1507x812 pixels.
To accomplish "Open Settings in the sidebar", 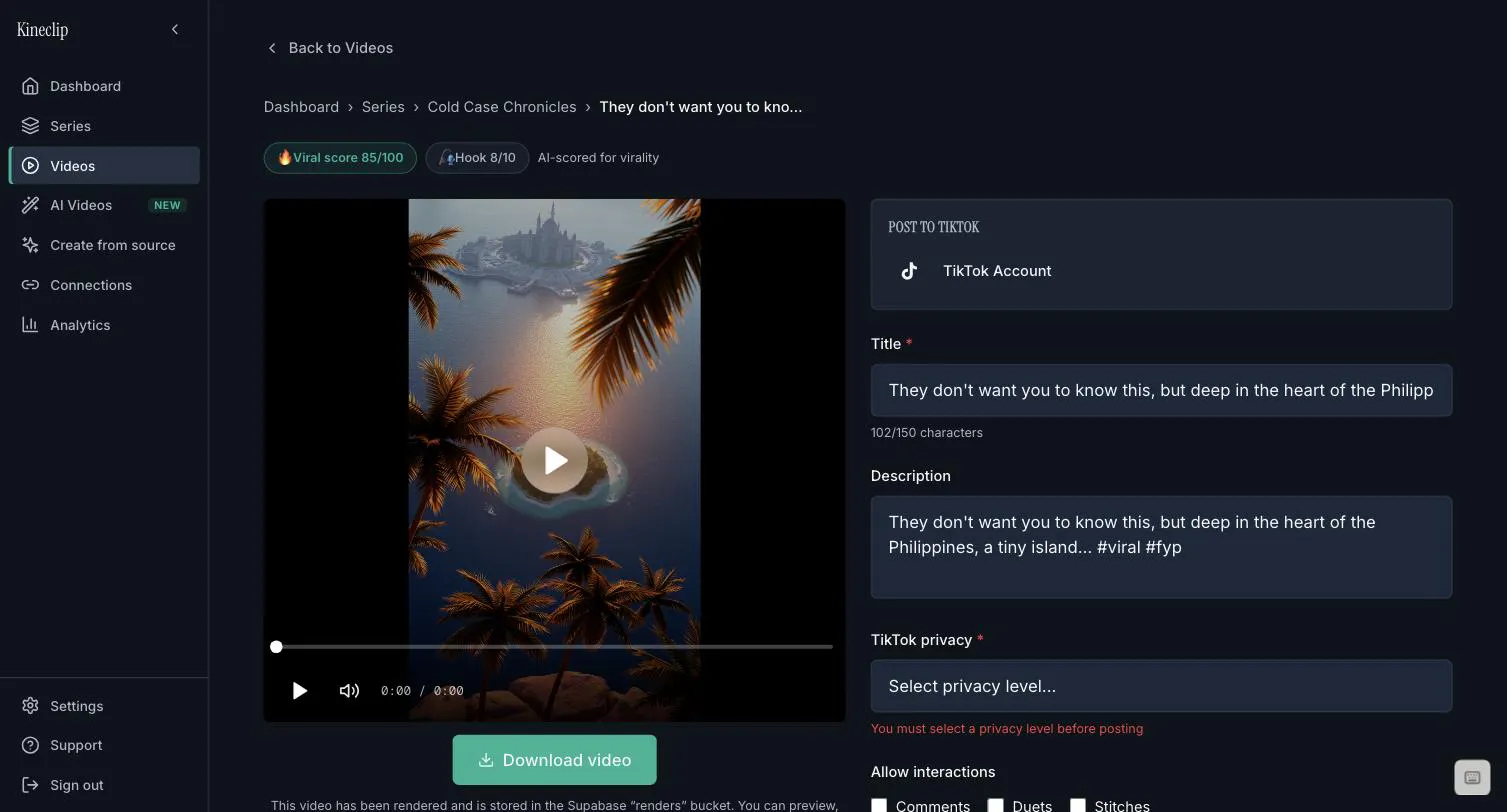I will click(104, 706).
